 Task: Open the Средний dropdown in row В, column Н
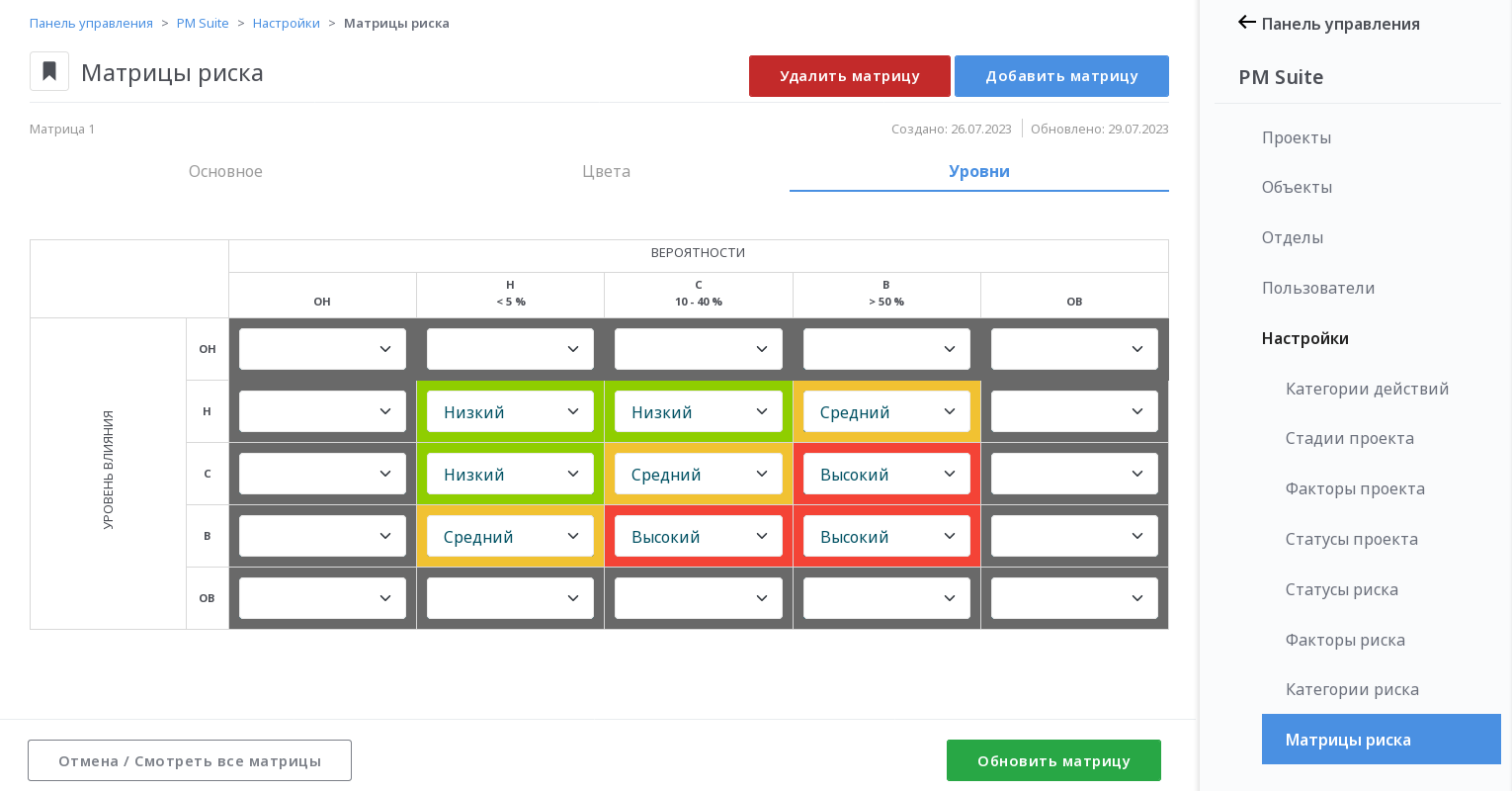tap(510, 536)
